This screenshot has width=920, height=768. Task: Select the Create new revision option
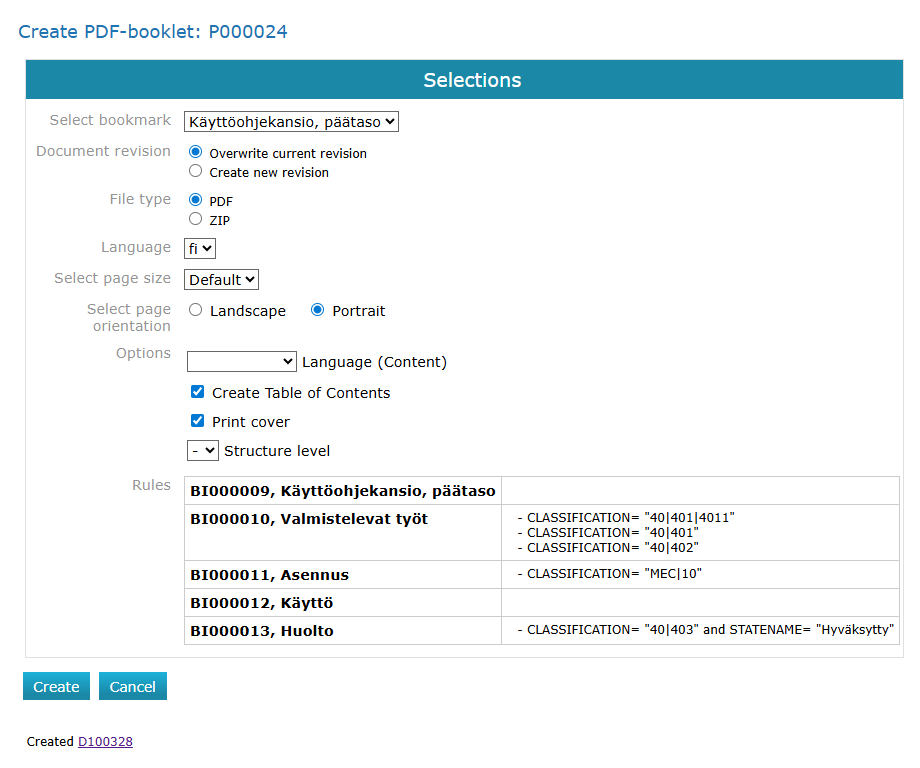pos(196,170)
